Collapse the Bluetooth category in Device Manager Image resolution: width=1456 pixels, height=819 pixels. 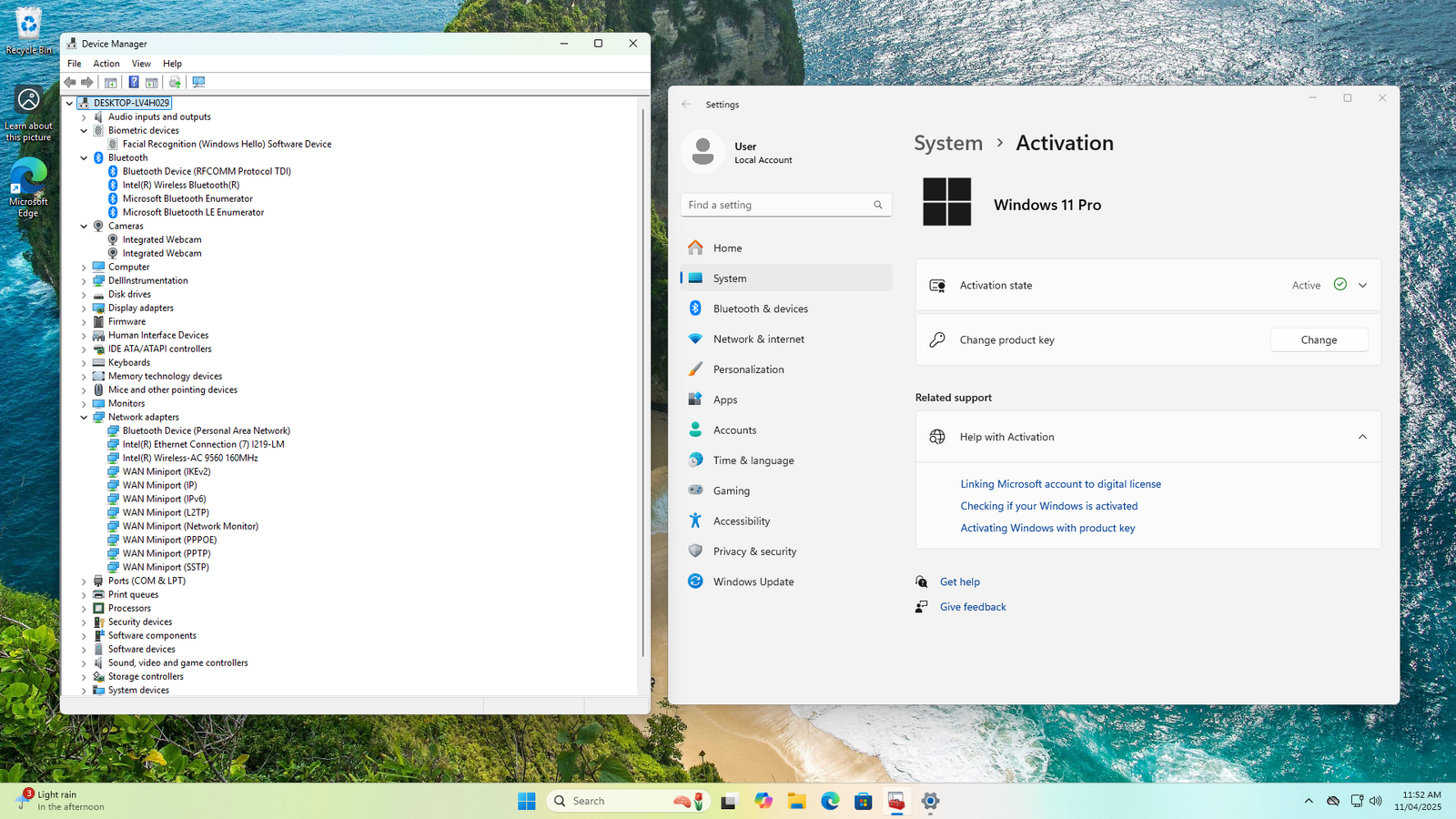(84, 158)
